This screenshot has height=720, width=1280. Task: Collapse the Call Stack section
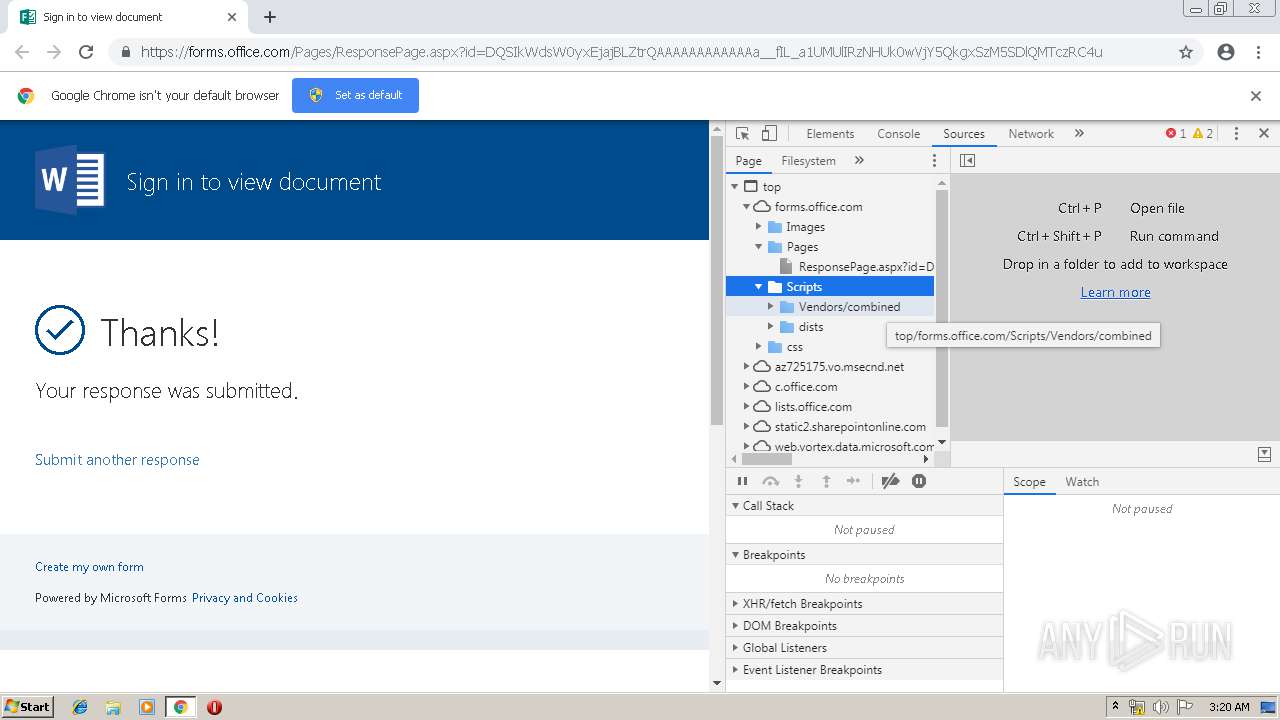tap(864, 506)
